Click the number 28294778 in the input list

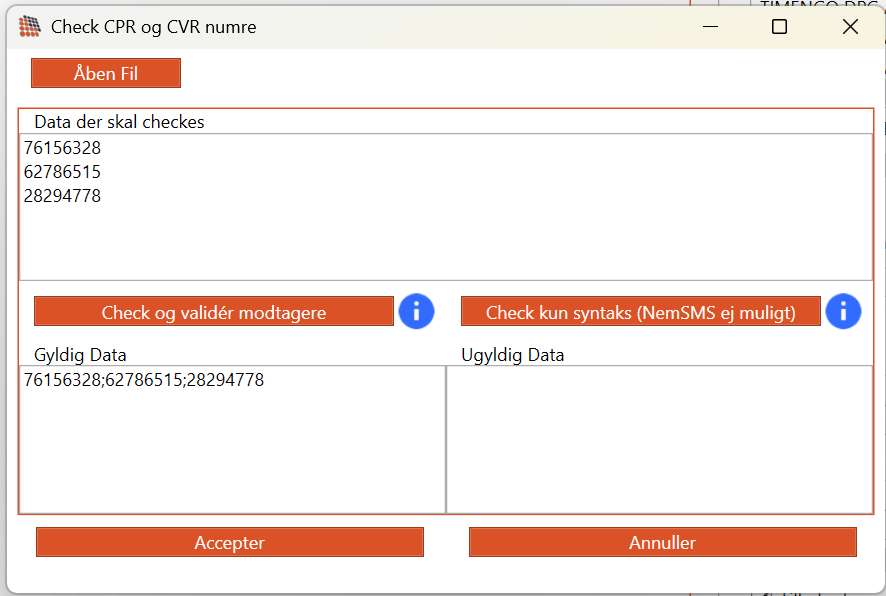62,196
